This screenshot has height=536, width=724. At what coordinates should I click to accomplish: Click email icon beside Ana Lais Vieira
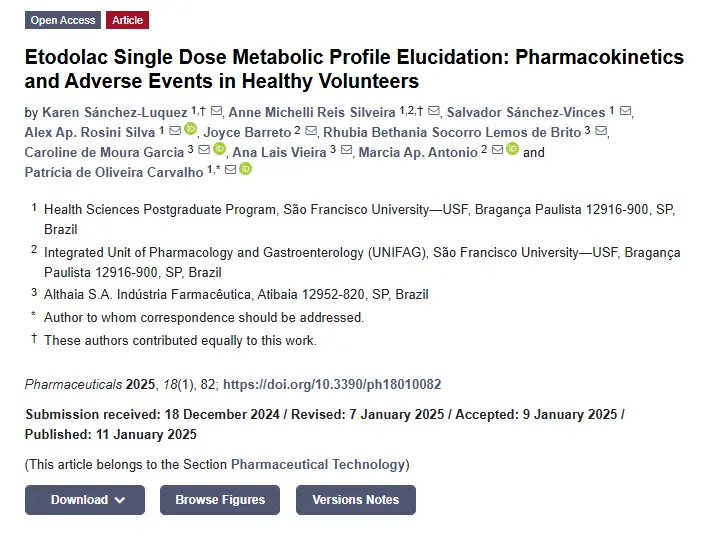pos(346,150)
